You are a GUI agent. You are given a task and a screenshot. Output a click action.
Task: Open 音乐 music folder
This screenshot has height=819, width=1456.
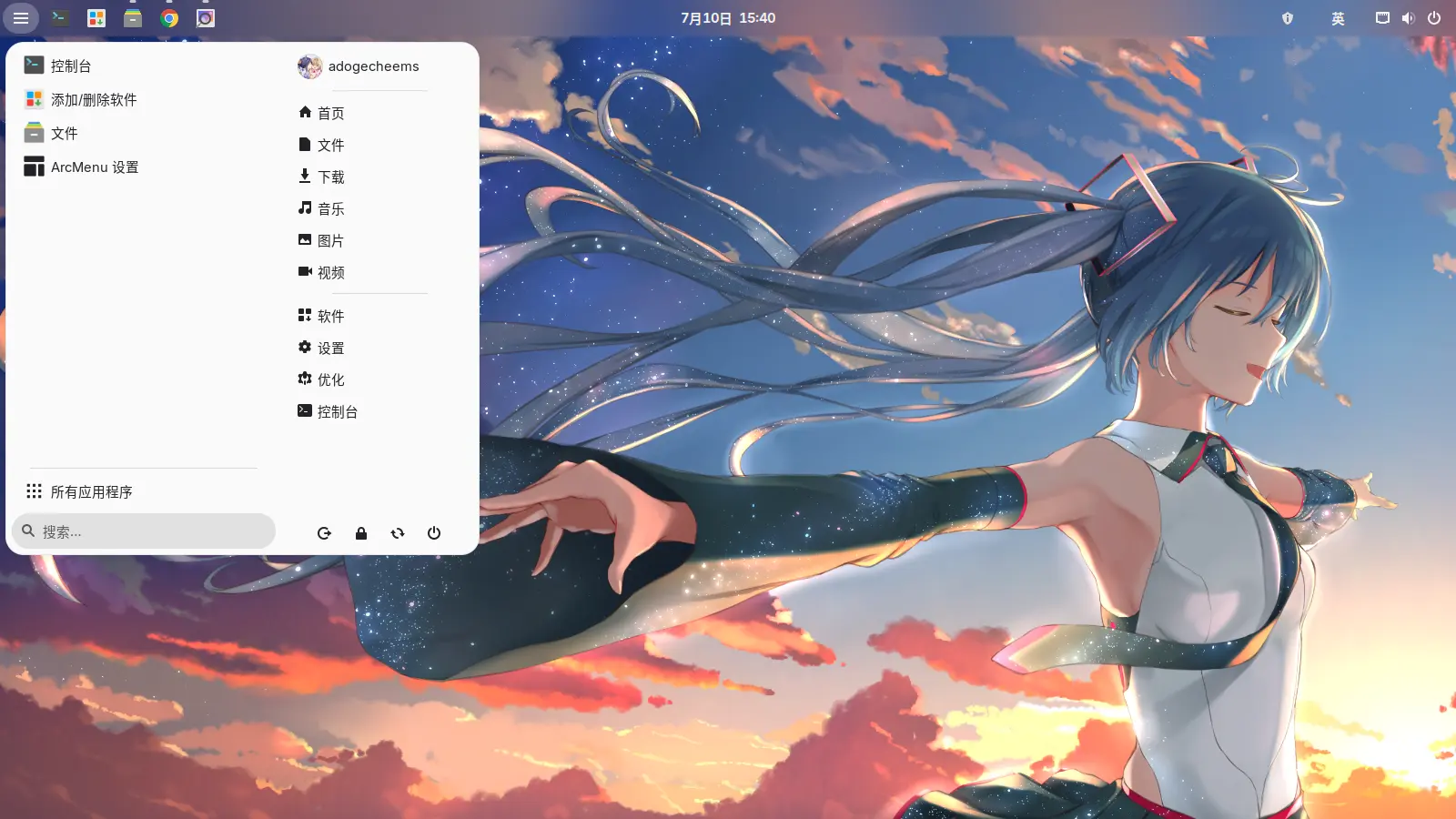tap(379, 208)
